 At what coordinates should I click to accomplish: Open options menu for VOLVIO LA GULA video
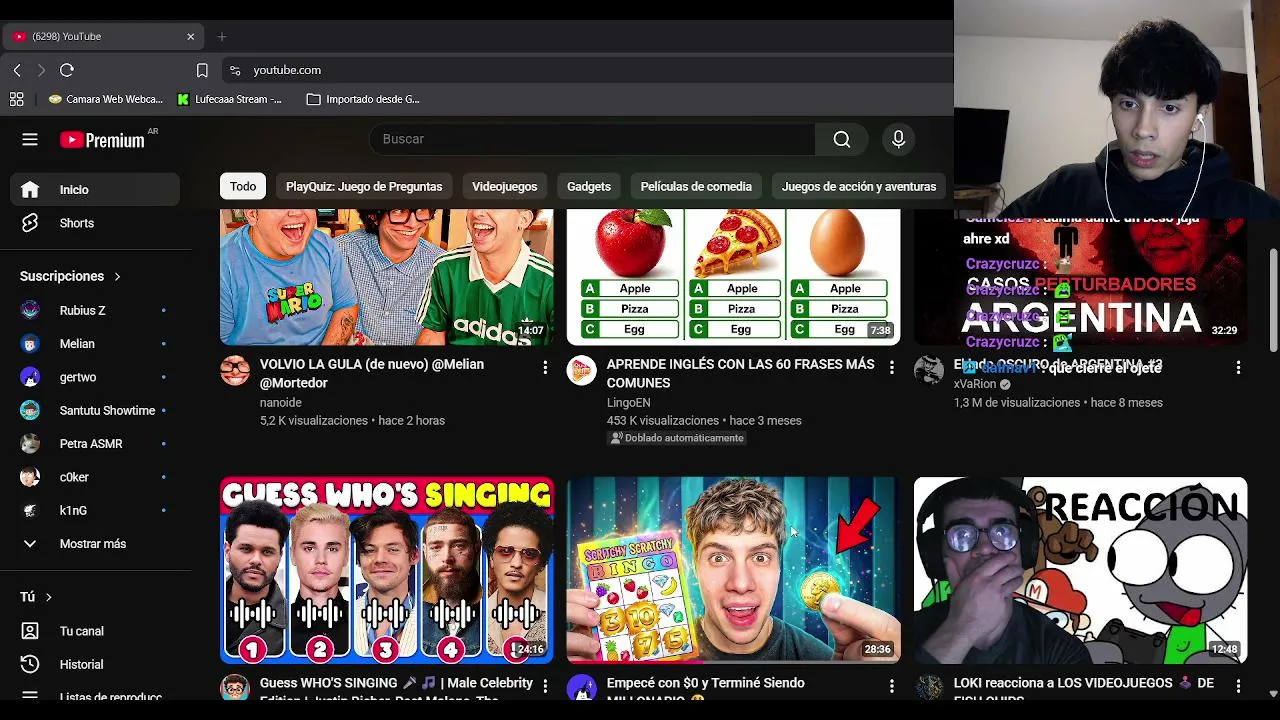545,368
